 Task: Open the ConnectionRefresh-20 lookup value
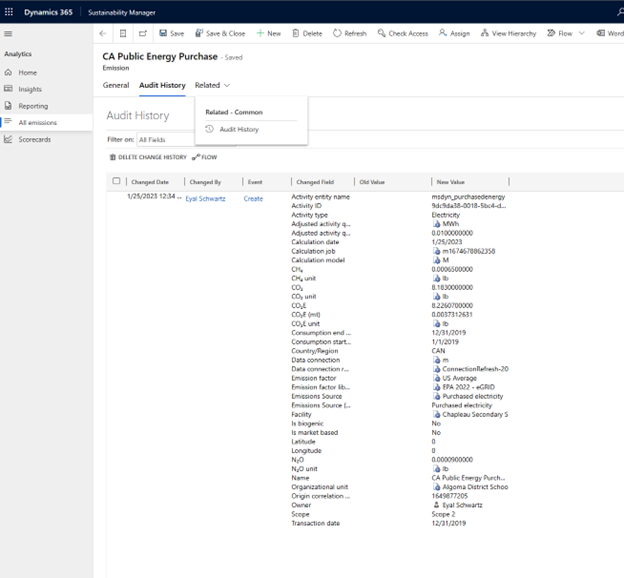click(475, 369)
